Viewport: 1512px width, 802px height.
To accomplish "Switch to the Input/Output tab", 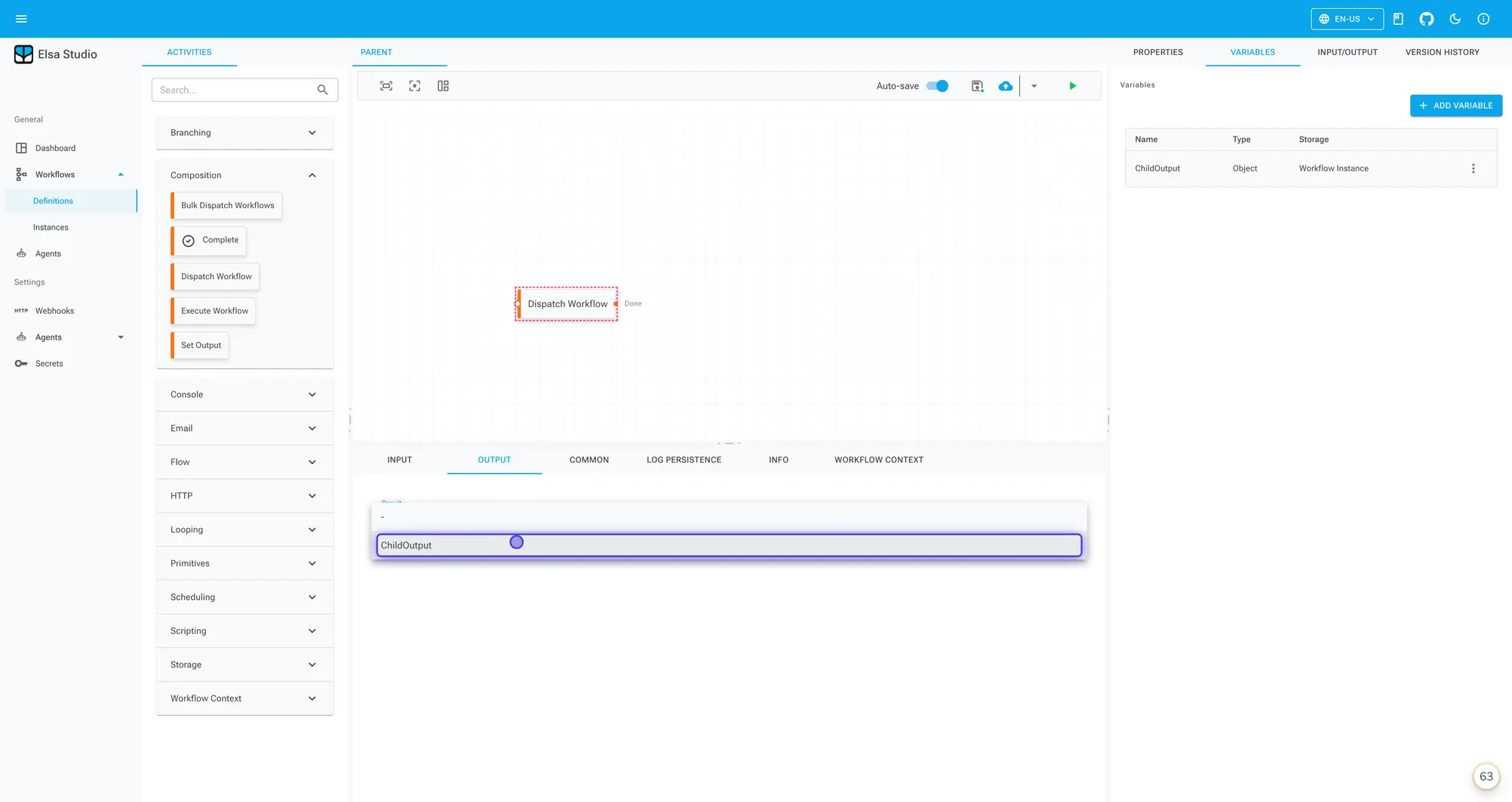I will [1347, 52].
